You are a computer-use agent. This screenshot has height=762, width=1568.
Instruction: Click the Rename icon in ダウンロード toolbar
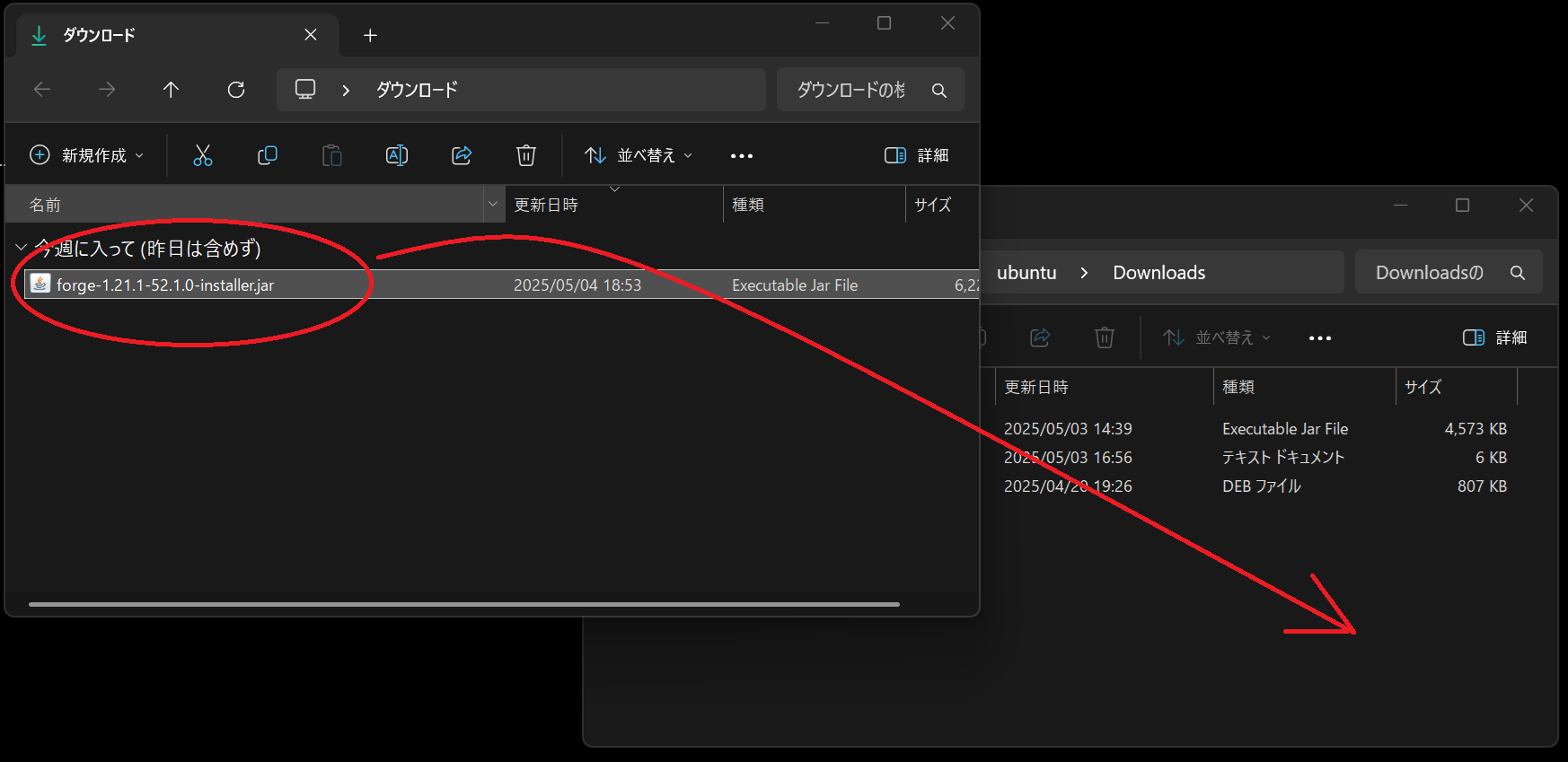(397, 155)
